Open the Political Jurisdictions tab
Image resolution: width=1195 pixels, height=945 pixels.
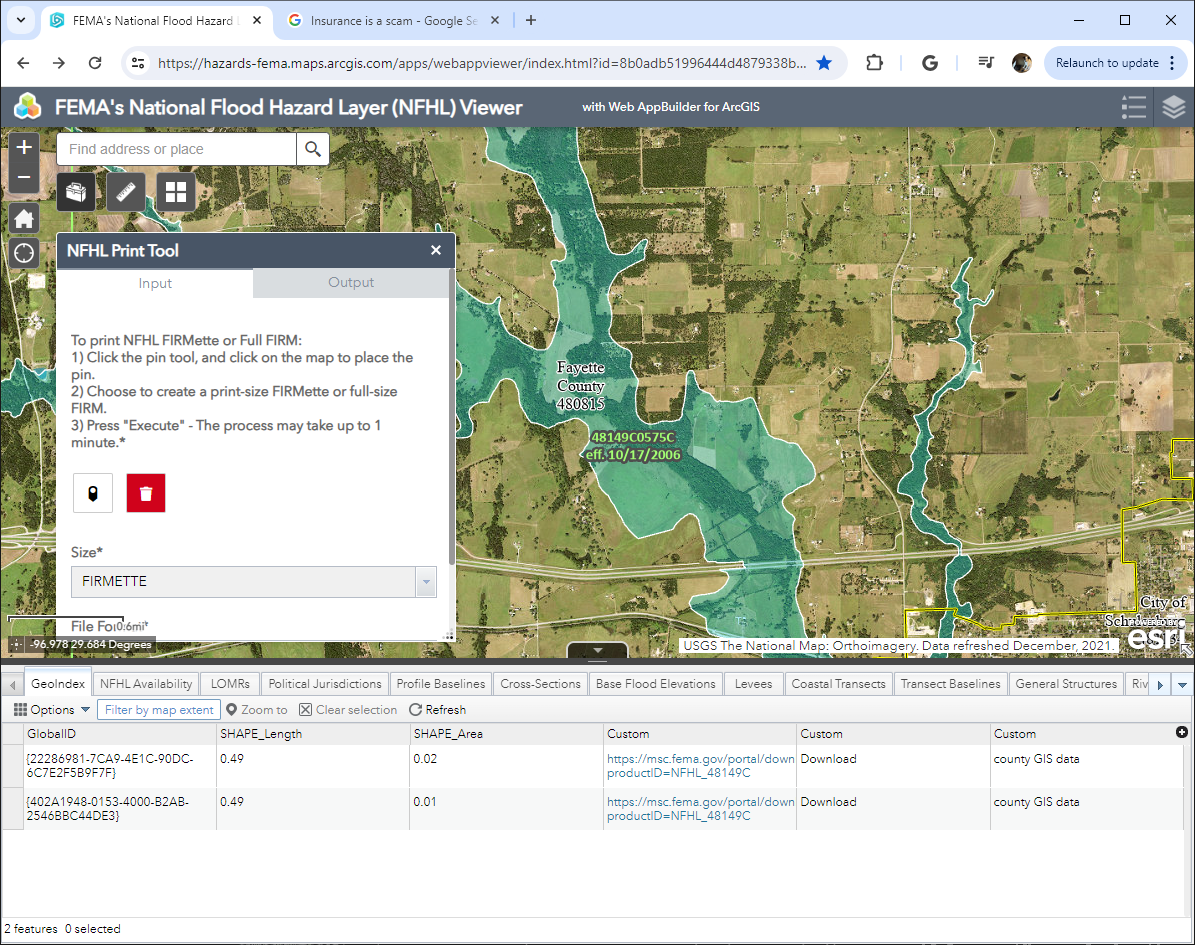pos(325,684)
